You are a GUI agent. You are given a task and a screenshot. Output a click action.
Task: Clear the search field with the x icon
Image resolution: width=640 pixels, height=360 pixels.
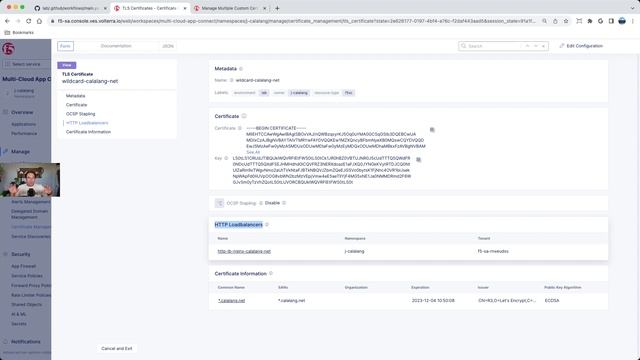pos(543,46)
